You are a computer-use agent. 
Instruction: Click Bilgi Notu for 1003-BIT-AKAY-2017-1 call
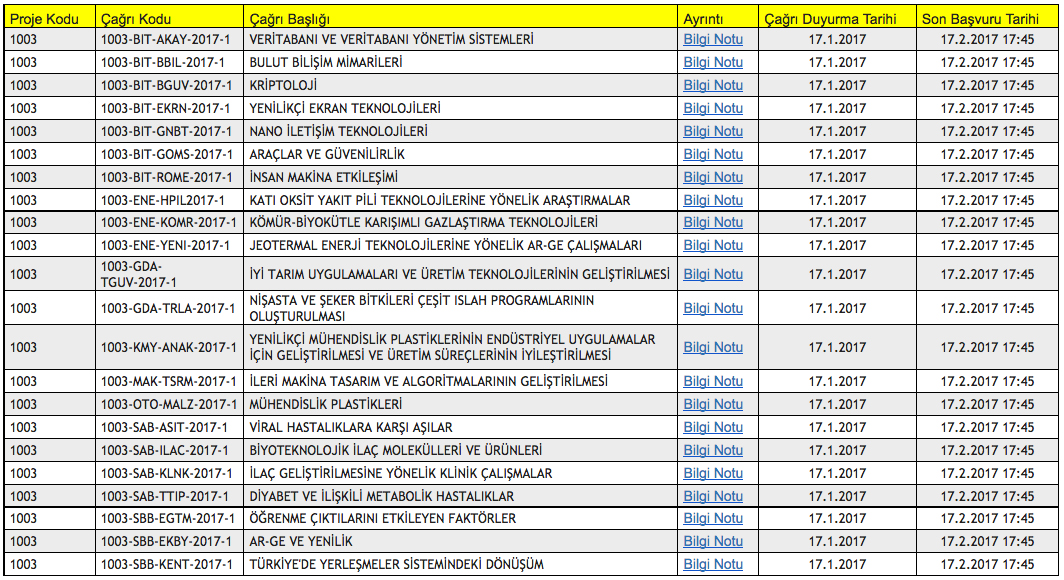click(713, 39)
